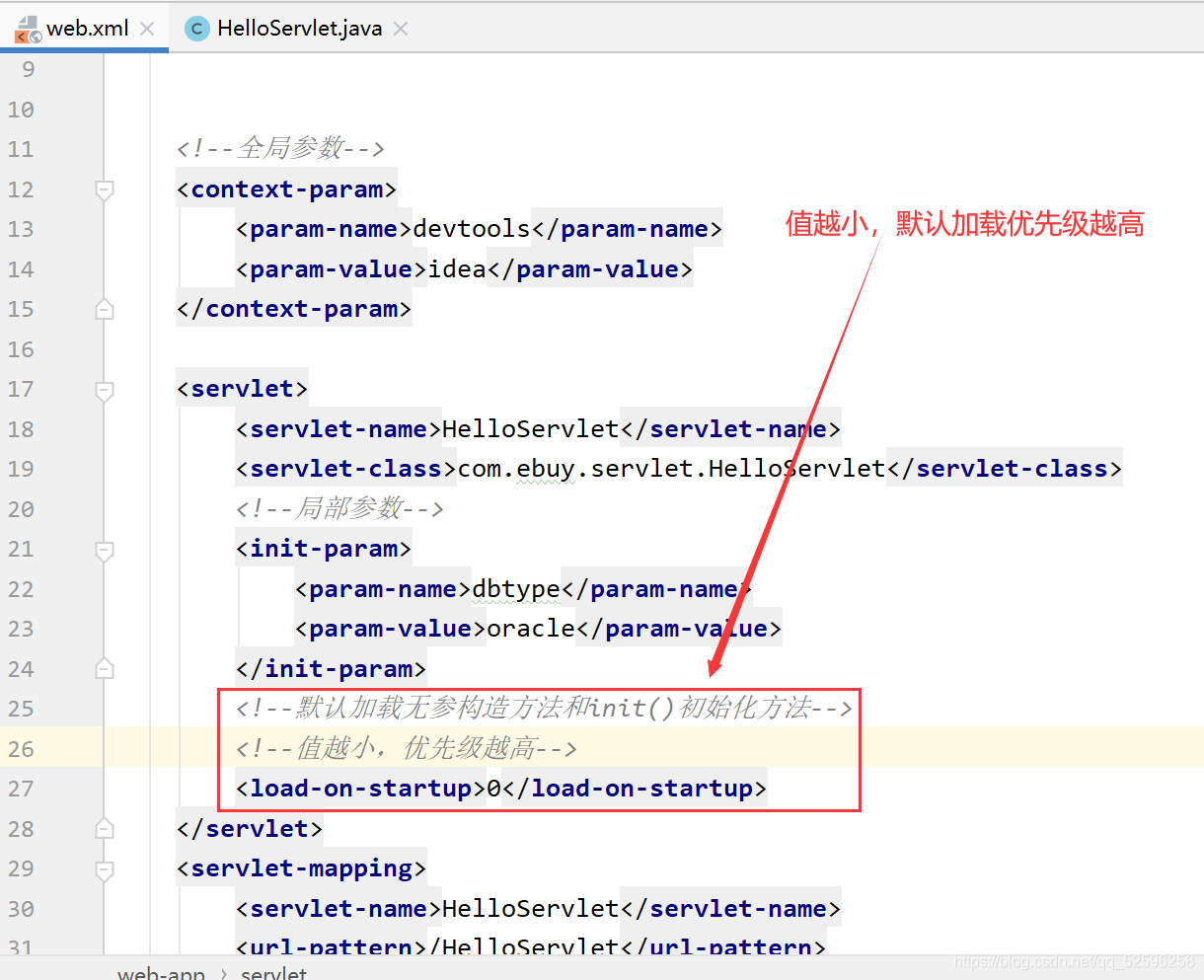
Task: Click the HelloServlet.java class icon
Action: coord(197,29)
